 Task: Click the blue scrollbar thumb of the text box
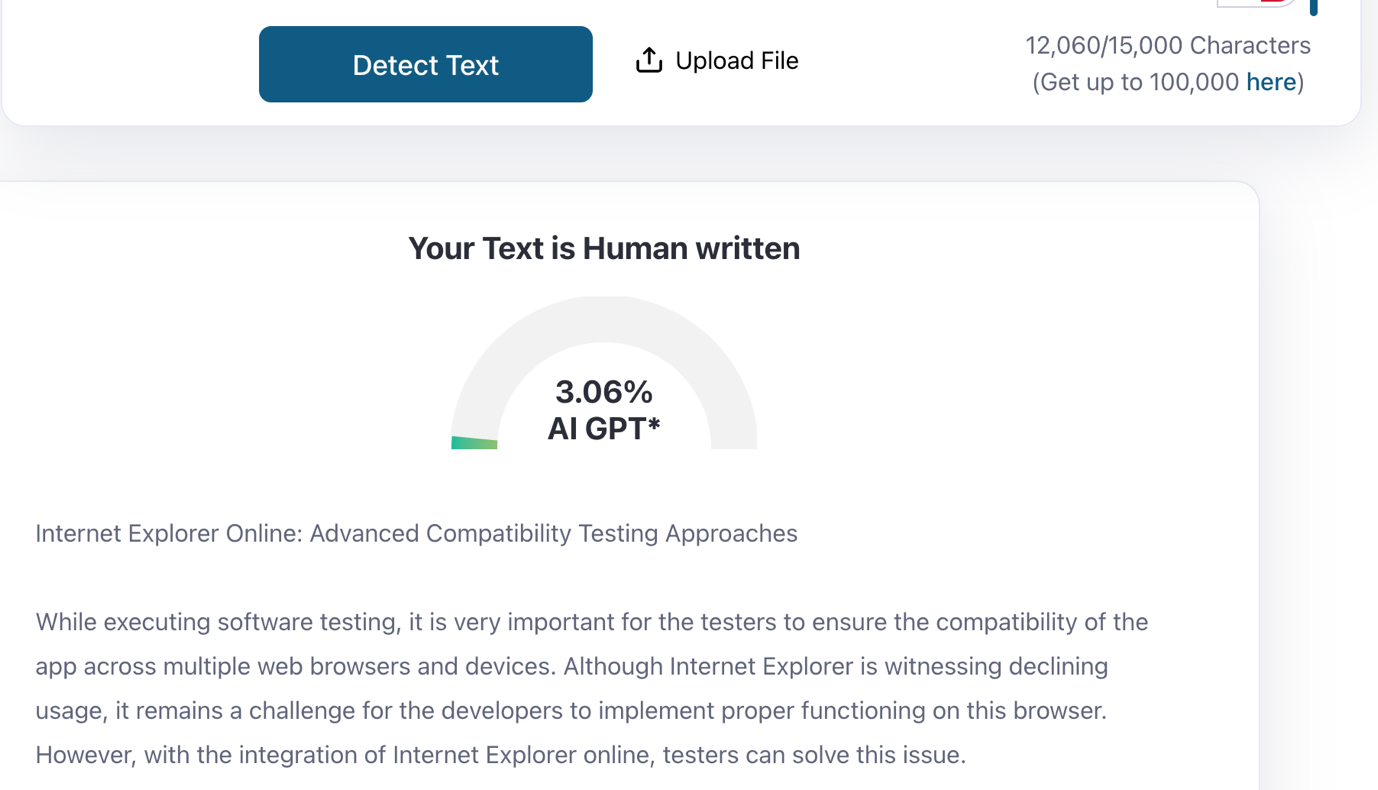[x=1314, y=7]
